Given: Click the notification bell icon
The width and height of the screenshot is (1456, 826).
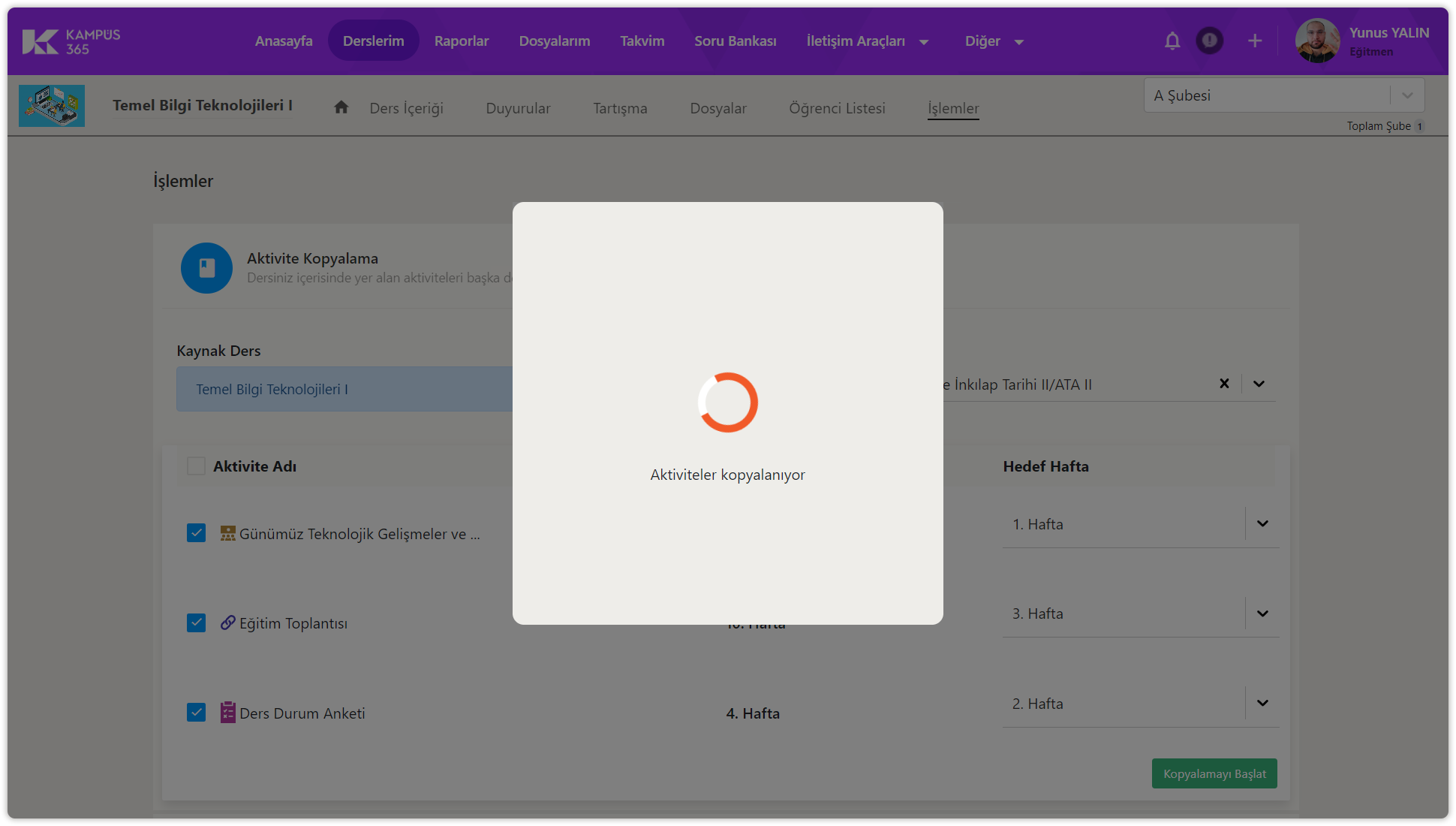Looking at the screenshot, I should click(1172, 41).
